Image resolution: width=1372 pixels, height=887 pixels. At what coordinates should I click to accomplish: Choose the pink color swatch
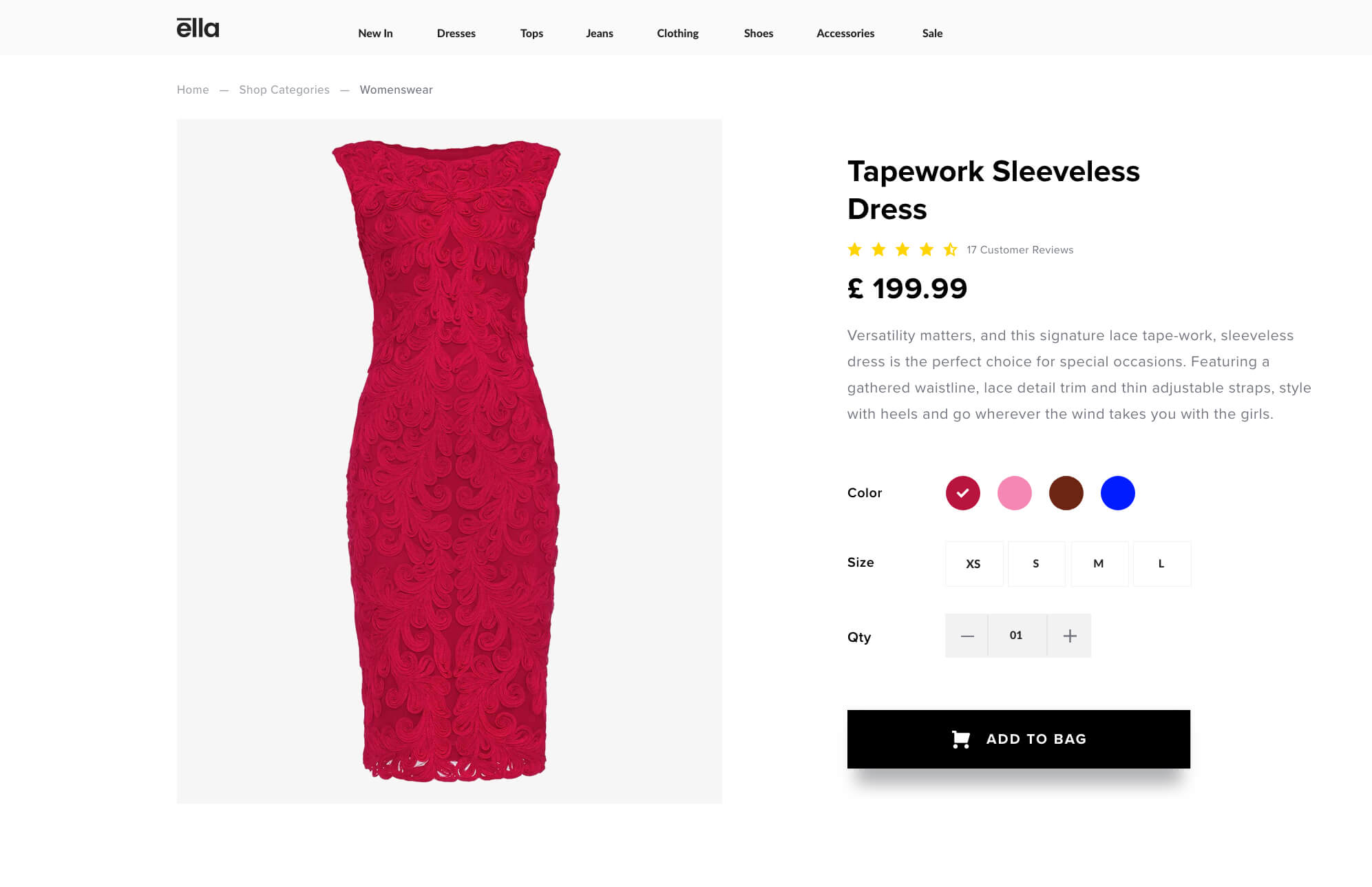point(1014,493)
